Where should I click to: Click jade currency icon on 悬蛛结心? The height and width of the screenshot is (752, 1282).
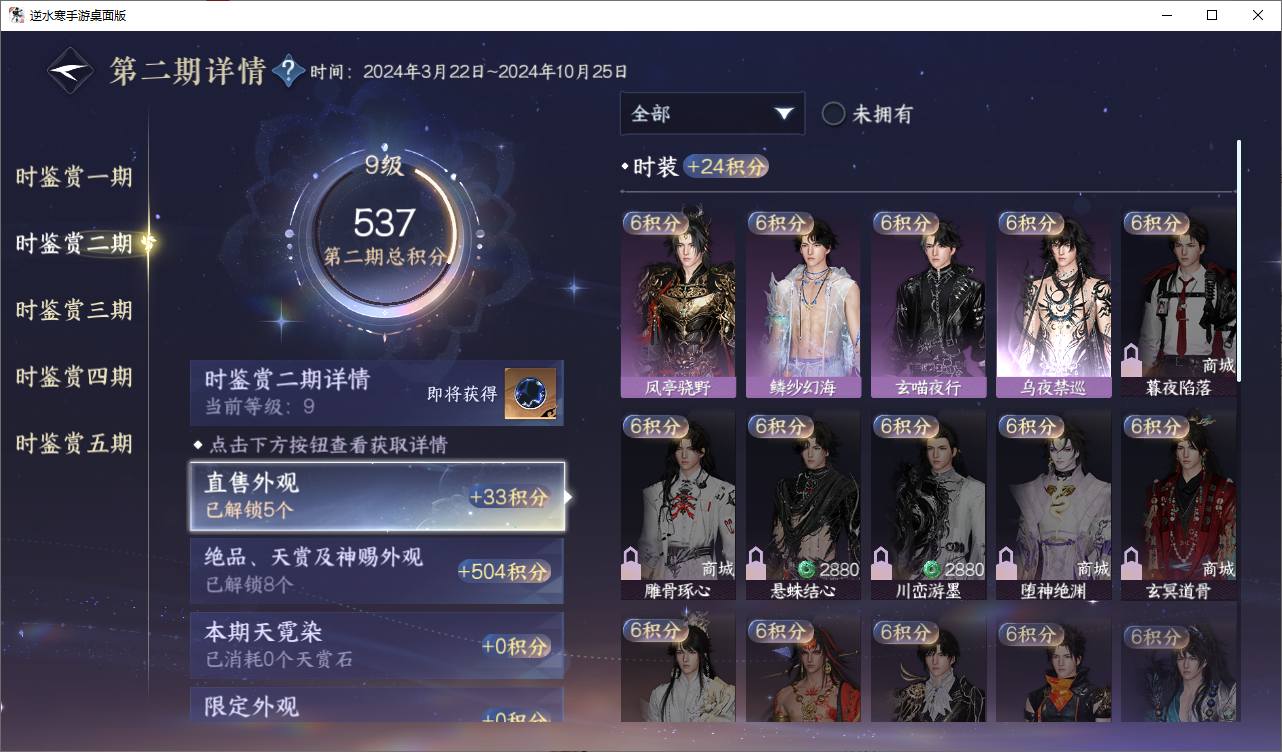point(806,569)
